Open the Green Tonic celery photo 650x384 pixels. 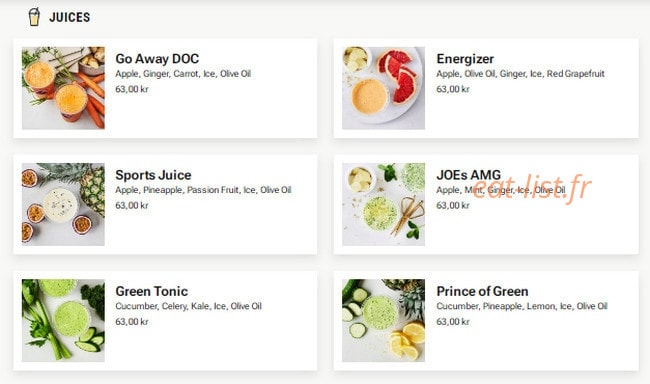(x=63, y=320)
